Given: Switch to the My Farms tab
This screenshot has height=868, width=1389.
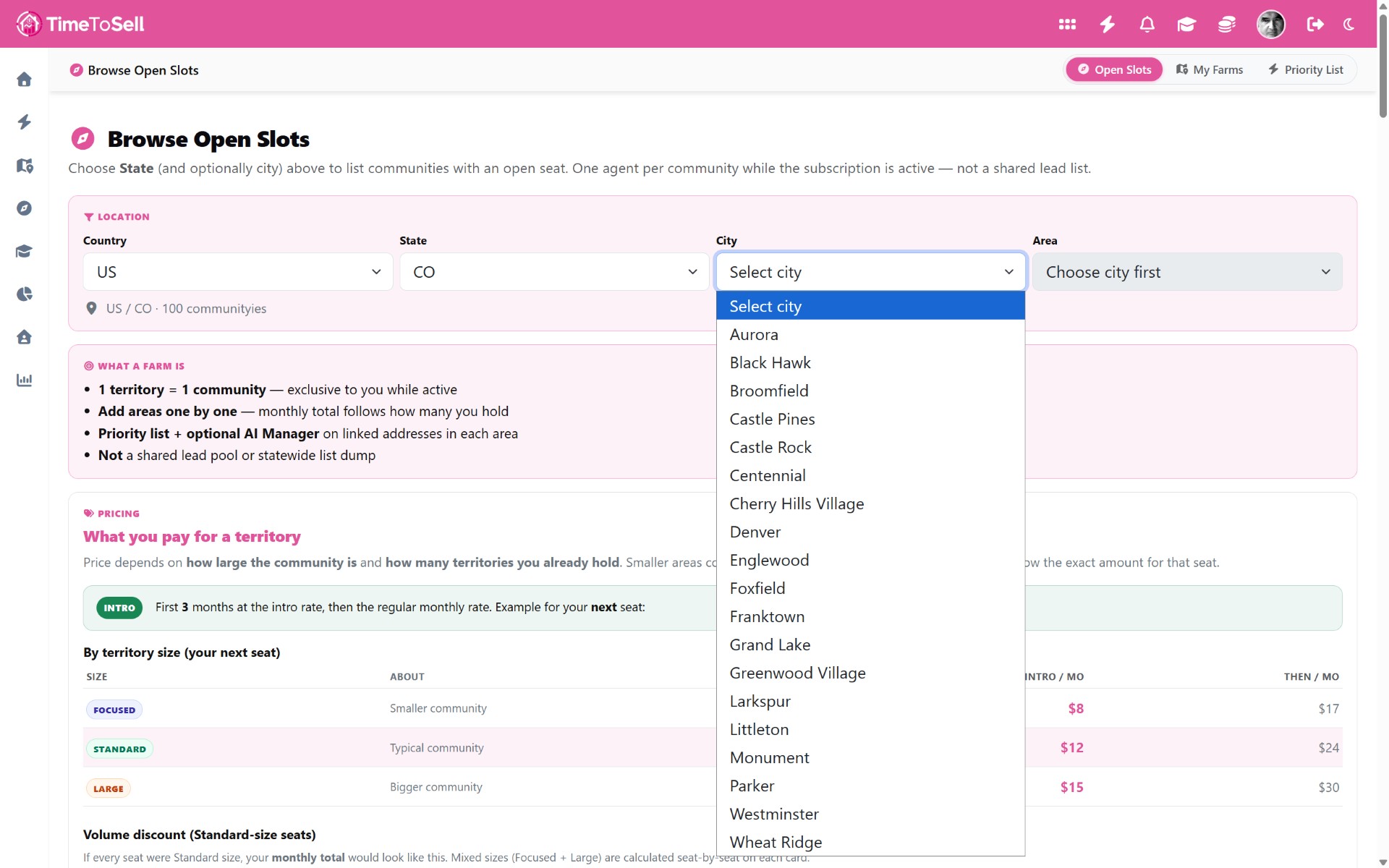Looking at the screenshot, I should (1210, 69).
